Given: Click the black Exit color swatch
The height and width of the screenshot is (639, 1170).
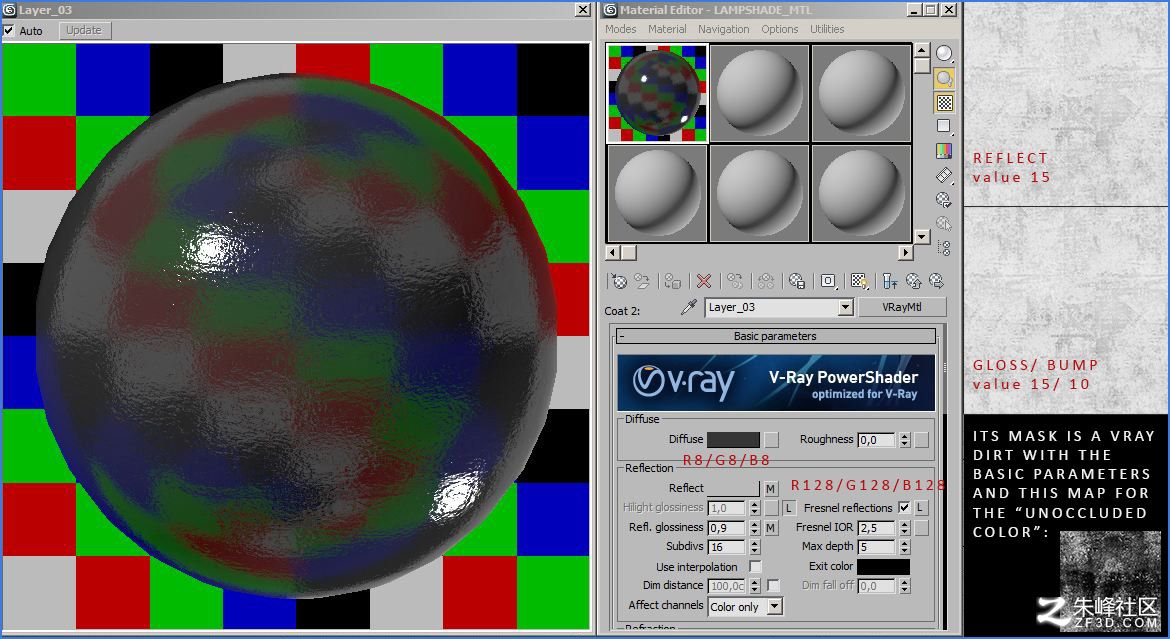Looking at the screenshot, I should [883, 567].
